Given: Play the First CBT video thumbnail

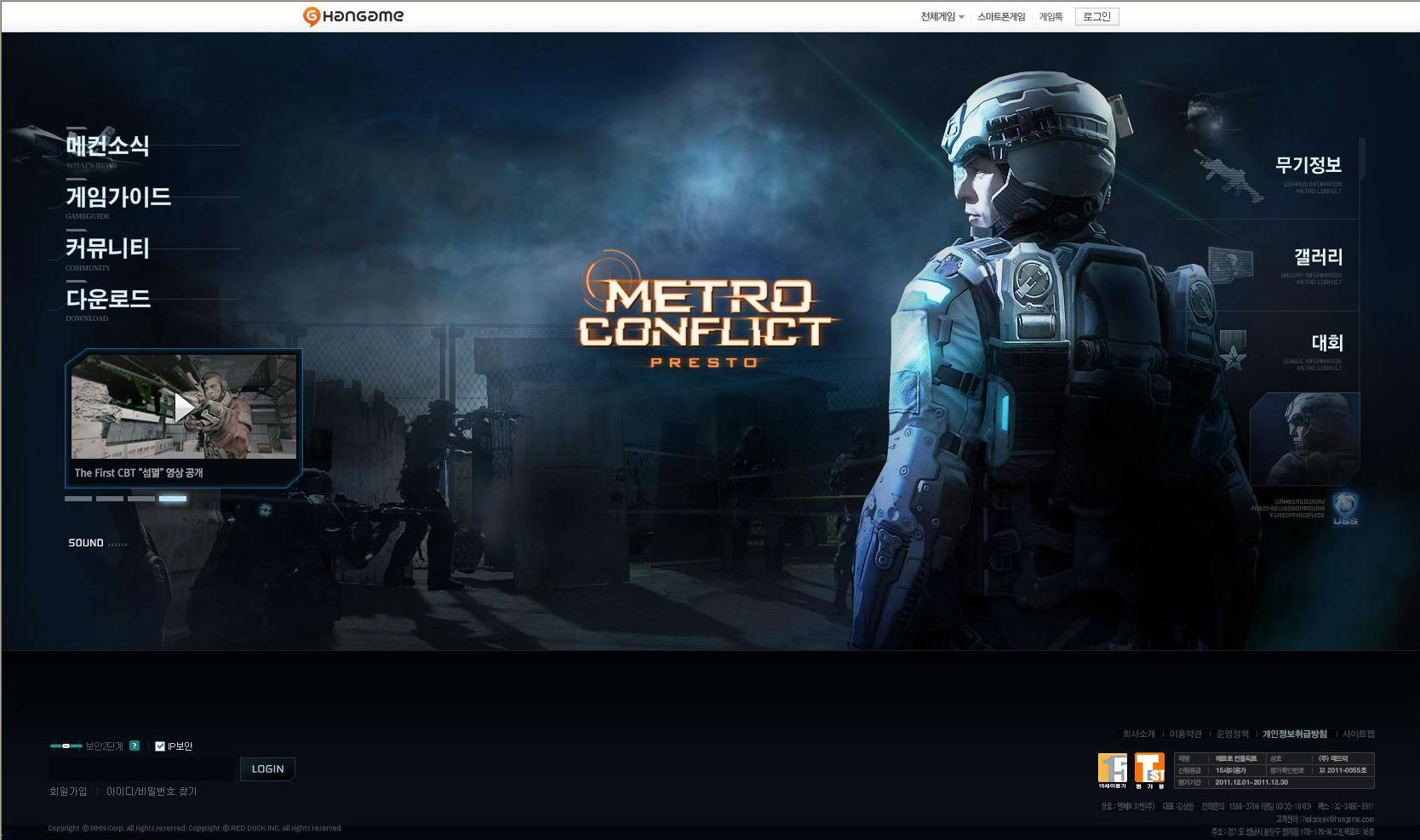Looking at the screenshot, I should click(x=184, y=407).
